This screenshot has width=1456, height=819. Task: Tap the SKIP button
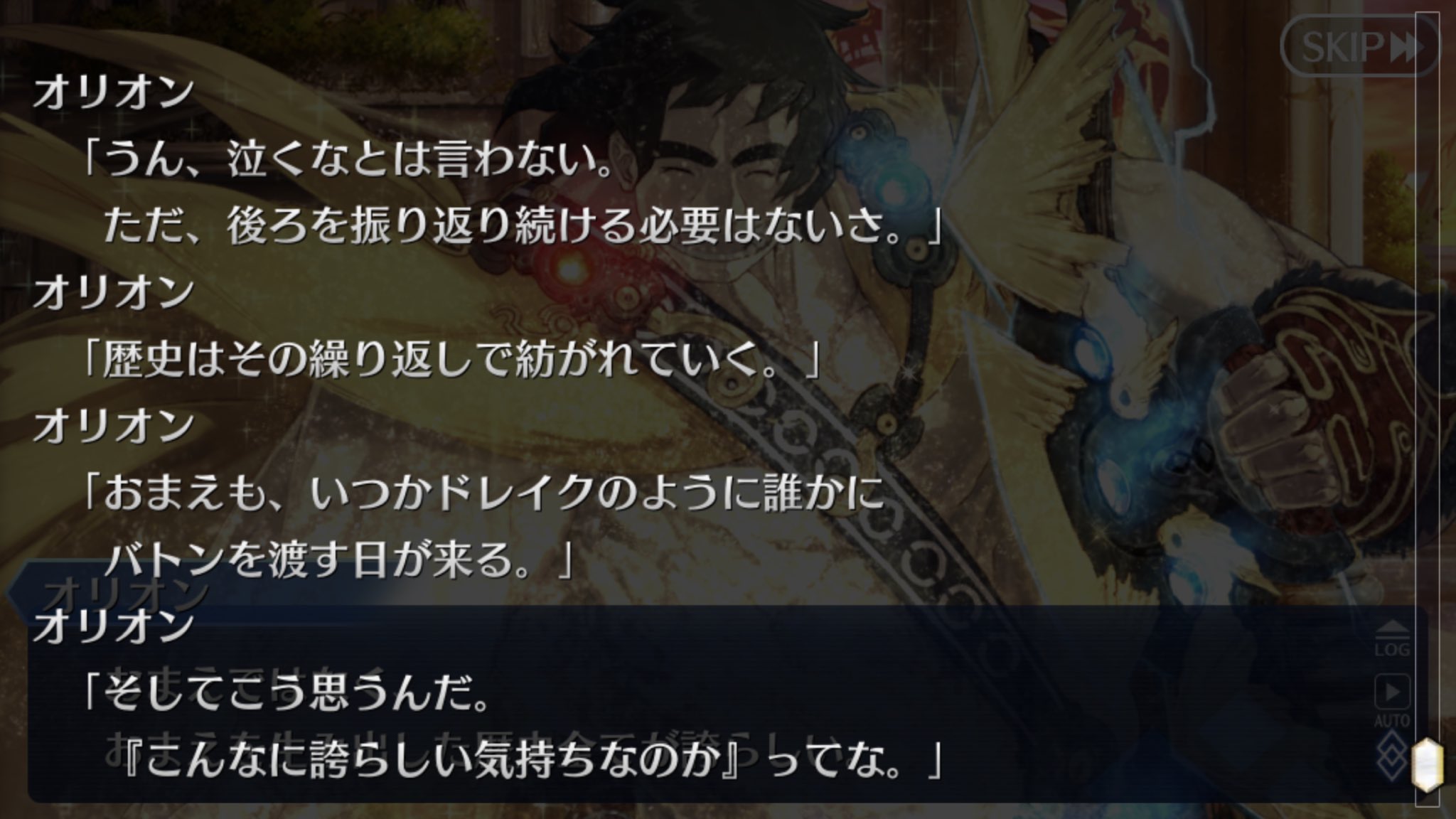pyautogui.click(x=1359, y=48)
